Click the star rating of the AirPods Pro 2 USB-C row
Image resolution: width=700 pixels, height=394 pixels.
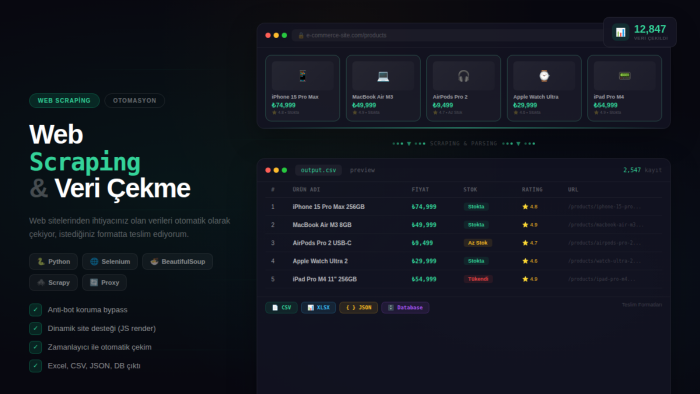click(x=529, y=243)
